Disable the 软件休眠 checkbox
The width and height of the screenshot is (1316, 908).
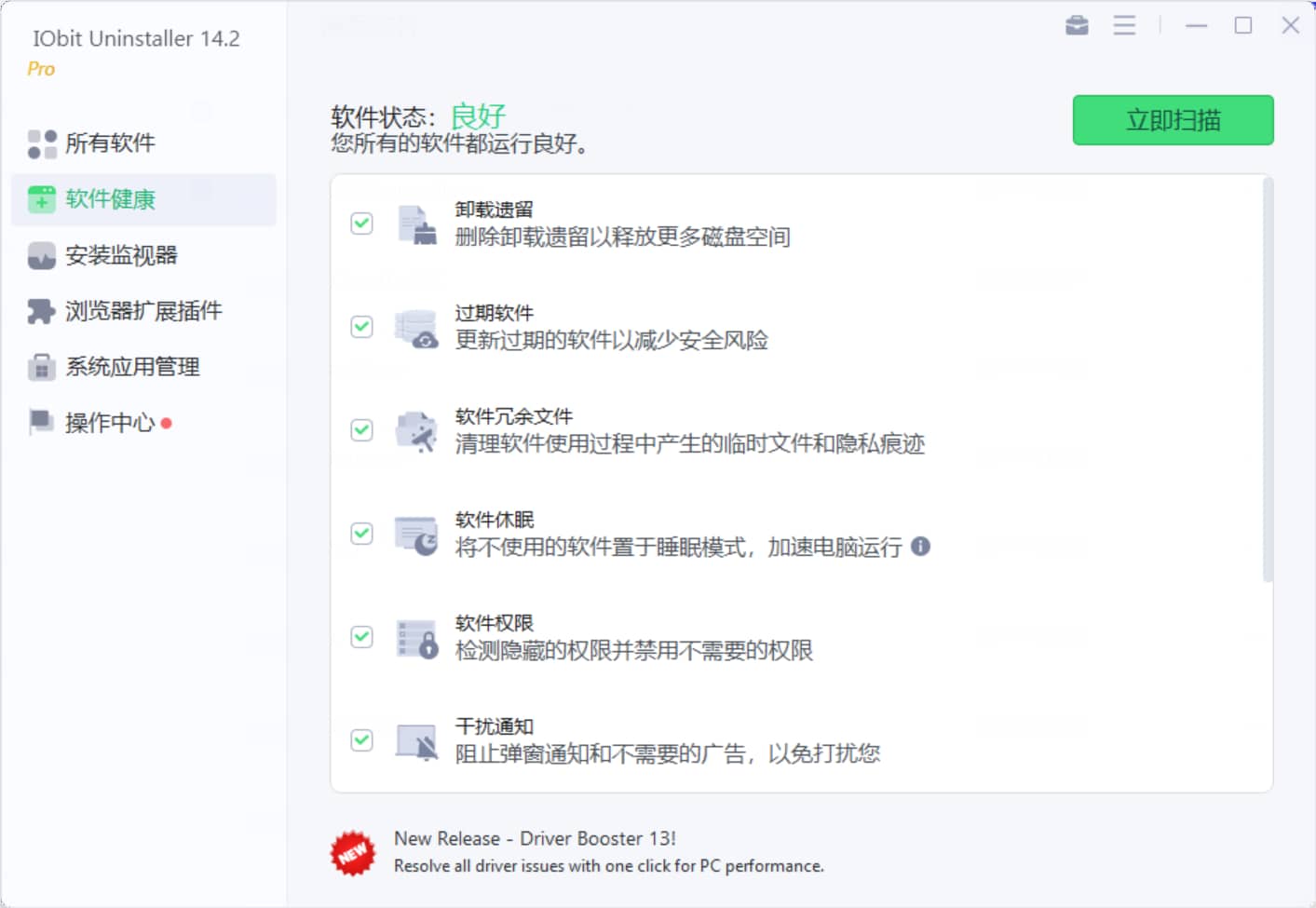point(361,534)
